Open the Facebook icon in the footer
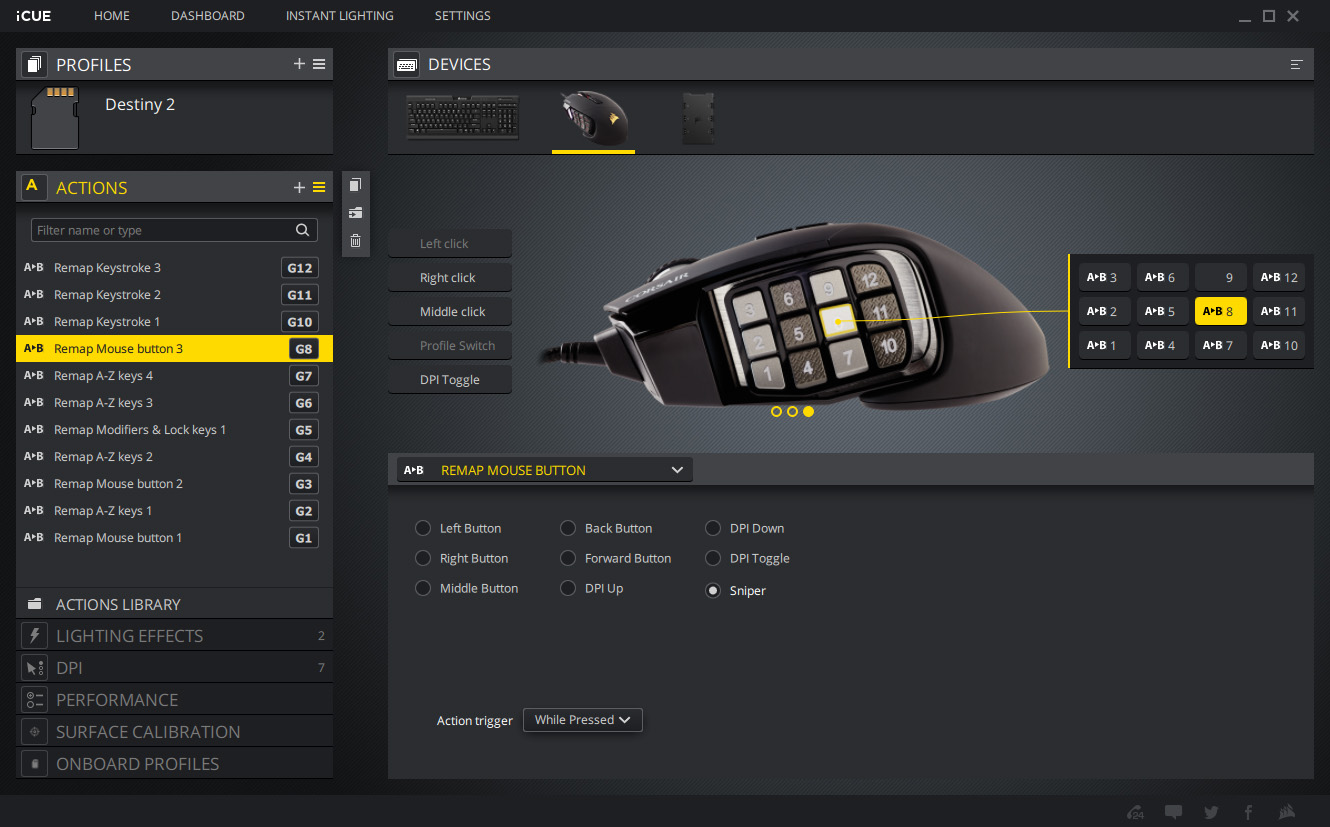 [1248, 812]
